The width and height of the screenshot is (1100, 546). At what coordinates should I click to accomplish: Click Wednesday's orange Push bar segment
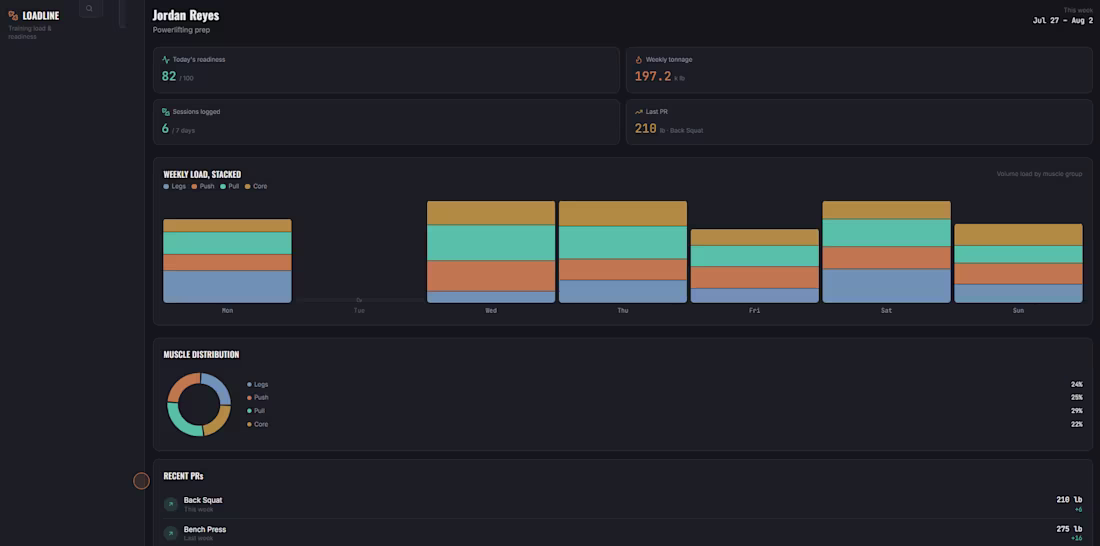(x=491, y=276)
